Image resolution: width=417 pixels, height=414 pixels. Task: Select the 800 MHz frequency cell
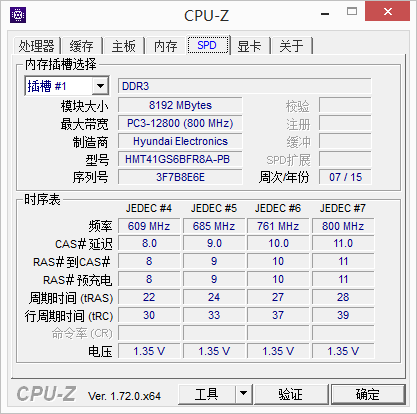[x=343, y=226]
